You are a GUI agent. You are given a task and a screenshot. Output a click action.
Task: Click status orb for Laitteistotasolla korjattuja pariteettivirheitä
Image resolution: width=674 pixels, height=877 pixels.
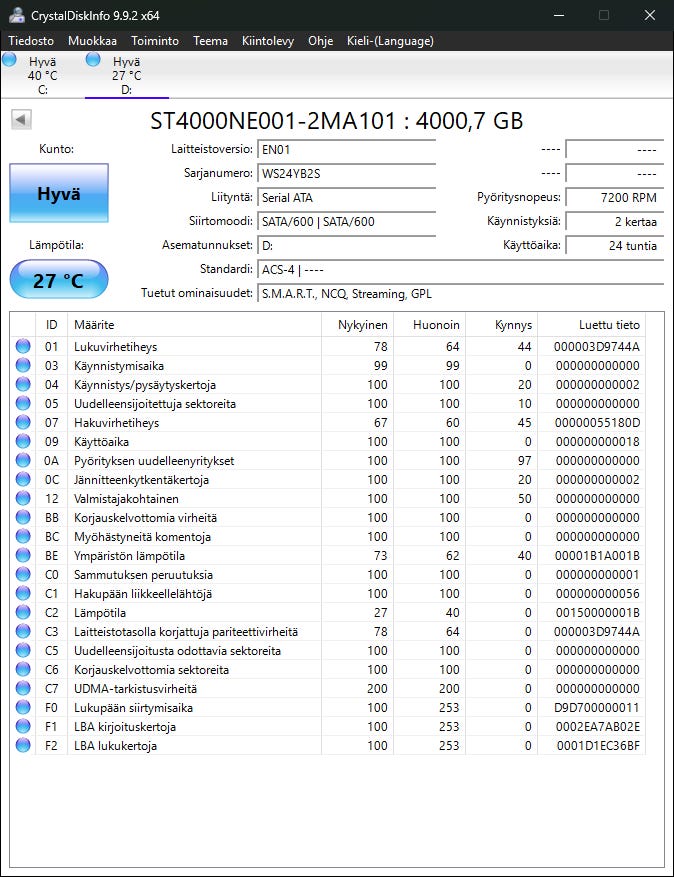pyautogui.click(x=23, y=631)
